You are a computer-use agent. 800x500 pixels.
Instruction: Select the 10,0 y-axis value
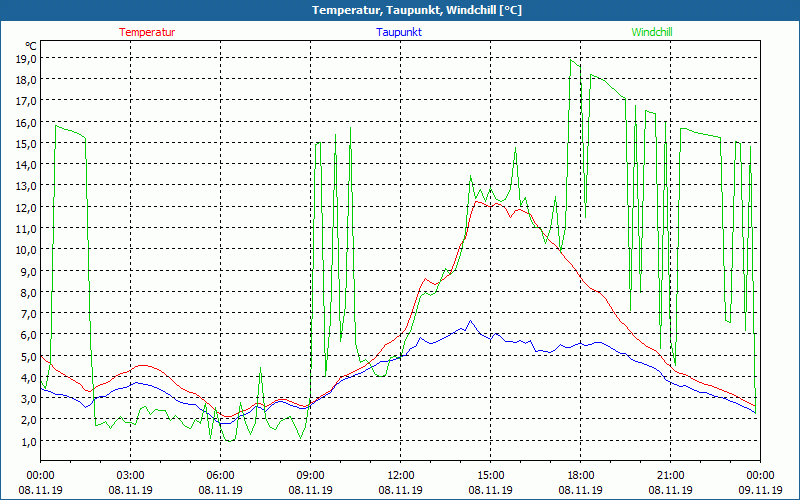pyautogui.click(x=26, y=249)
